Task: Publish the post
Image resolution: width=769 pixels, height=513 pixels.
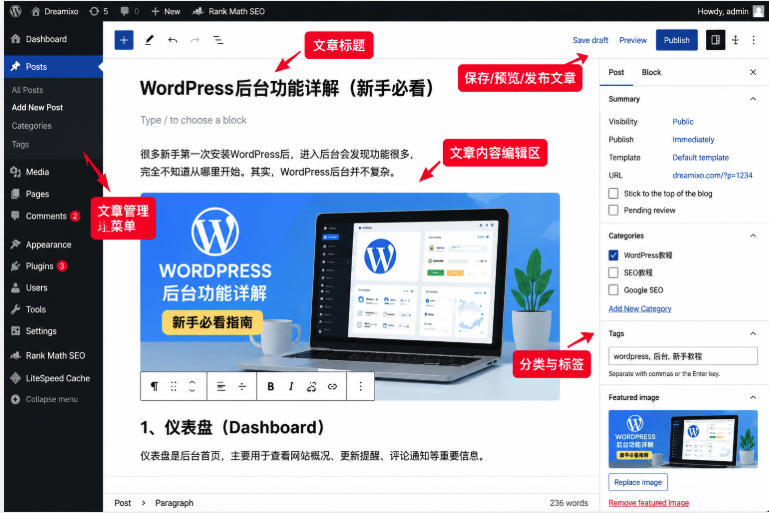Action: click(677, 40)
